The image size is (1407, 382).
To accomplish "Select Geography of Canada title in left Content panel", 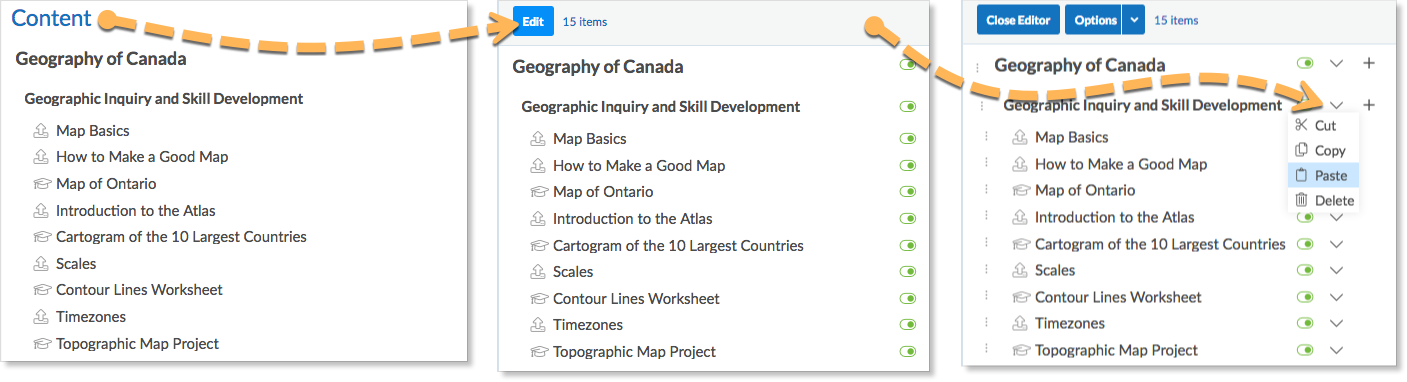I will coord(101,59).
